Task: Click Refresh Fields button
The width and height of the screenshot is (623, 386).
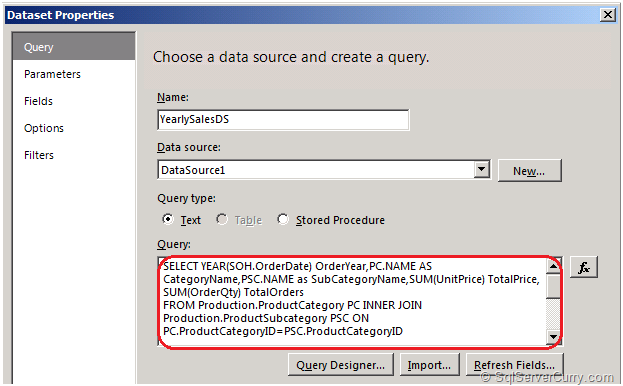Action: click(514, 365)
